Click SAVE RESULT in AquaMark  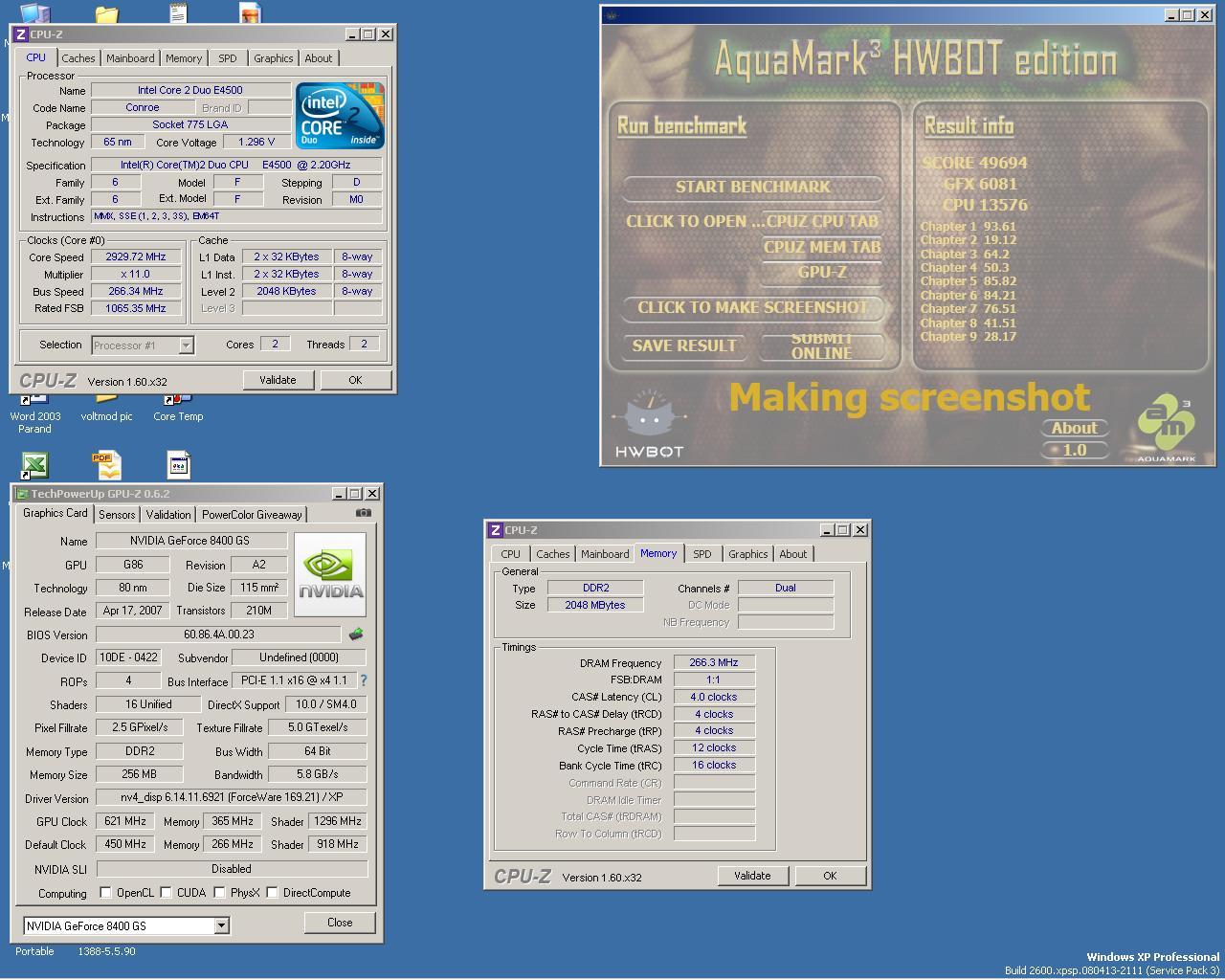684,345
